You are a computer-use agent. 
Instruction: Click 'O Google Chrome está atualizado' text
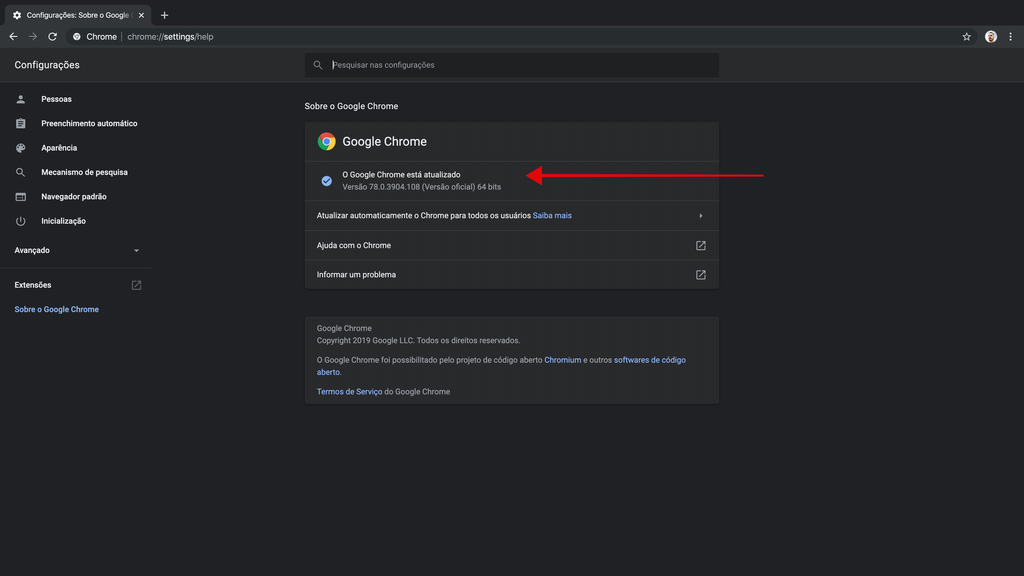point(401,175)
